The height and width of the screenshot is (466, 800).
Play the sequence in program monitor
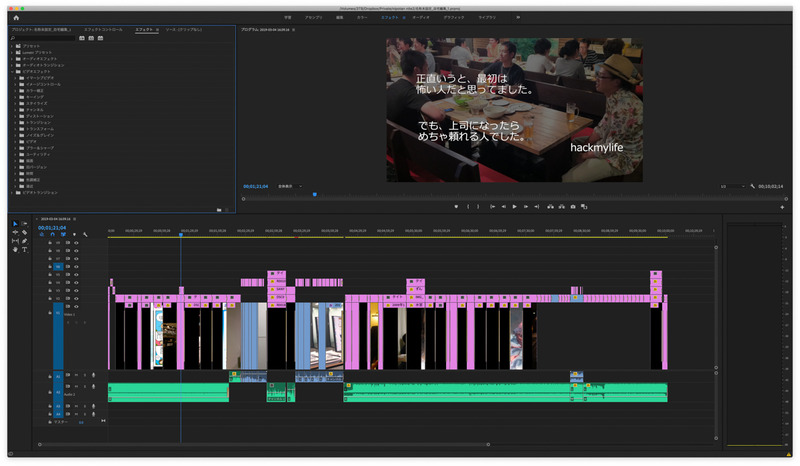coord(514,207)
